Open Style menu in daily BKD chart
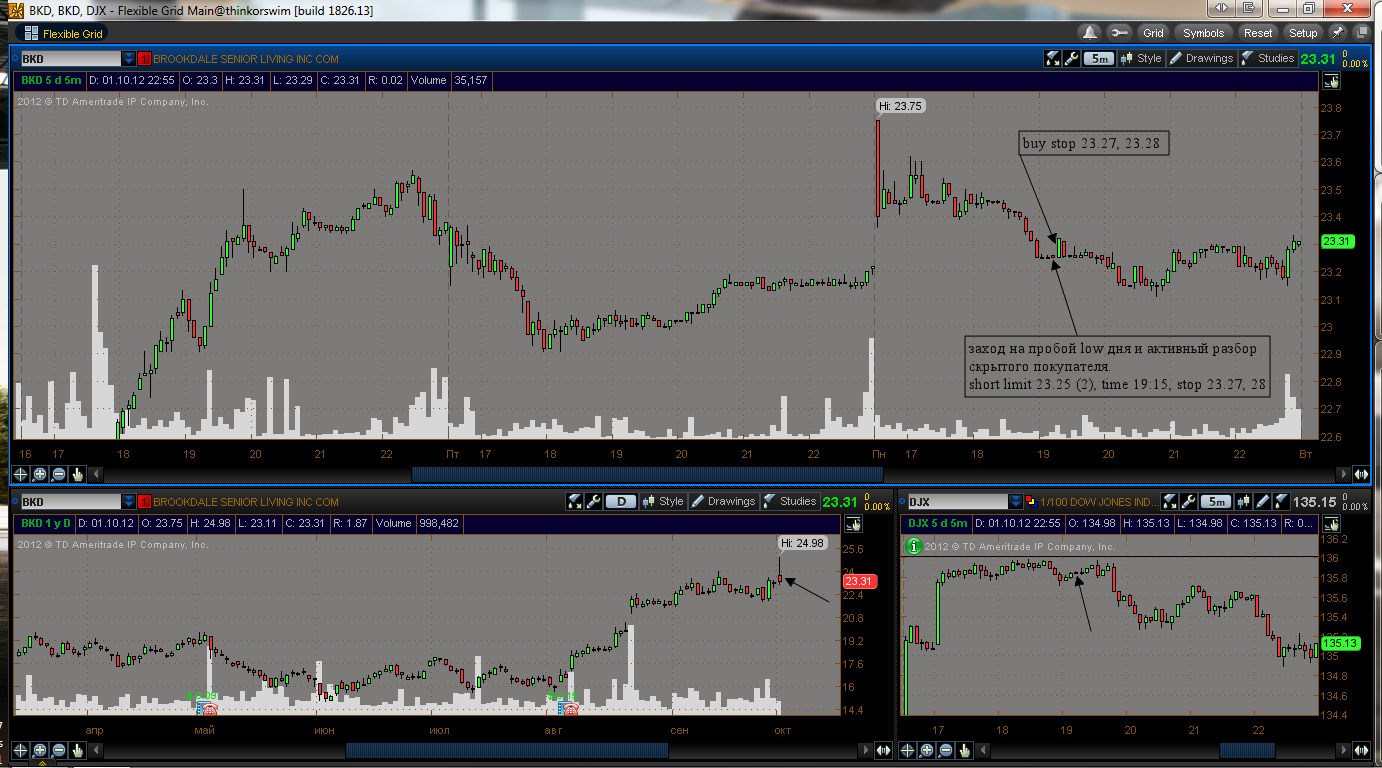The height and width of the screenshot is (768, 1382). (663, 501)
